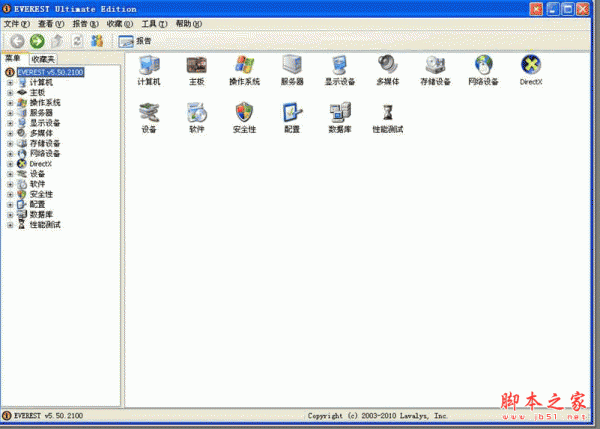Select 设备 in the tree
Viewport: 600px width, 429px height.
pyautogui.click(x=38, y=174)
